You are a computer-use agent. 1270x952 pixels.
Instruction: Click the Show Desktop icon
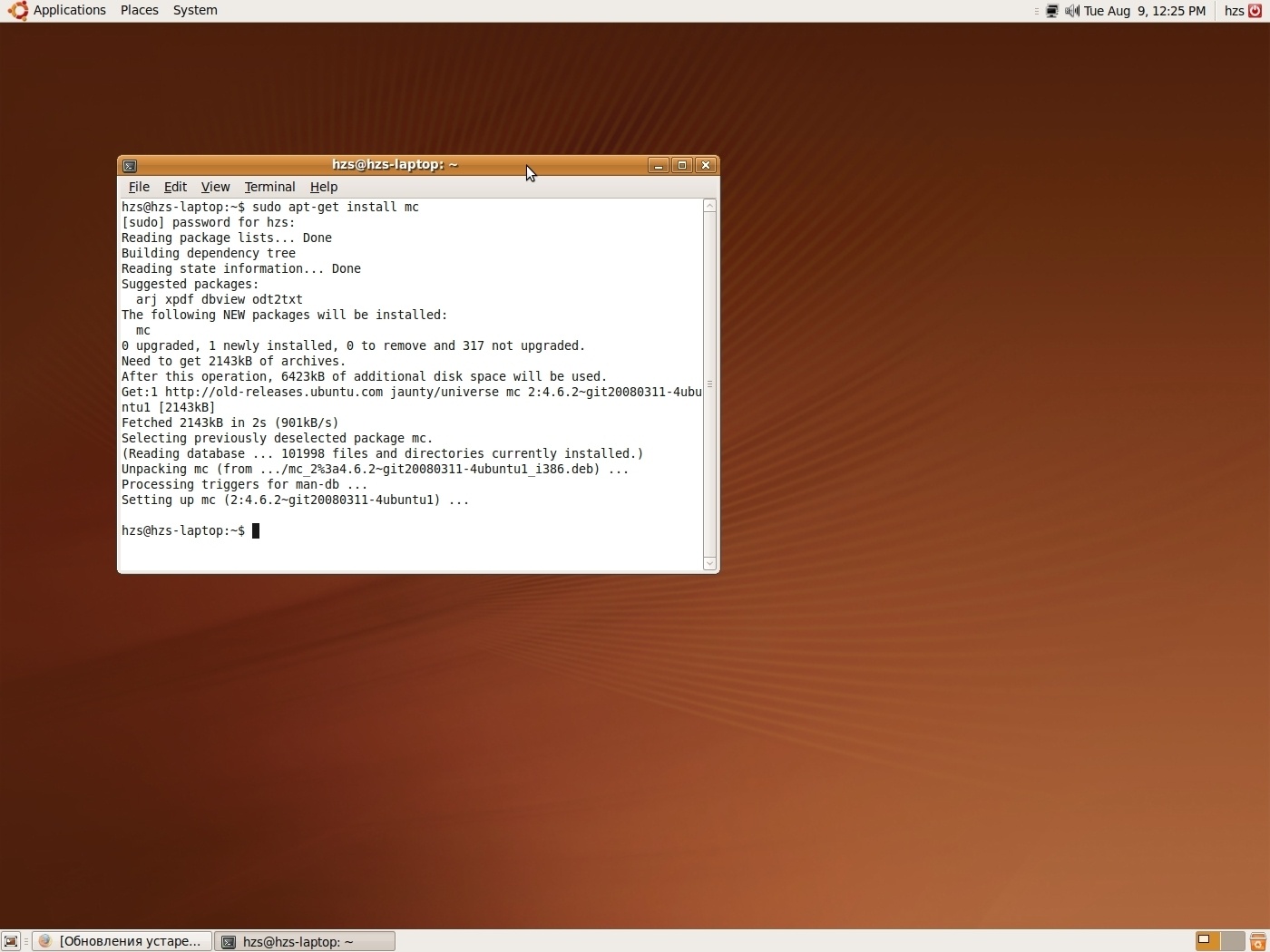click(x=11, y=941)
